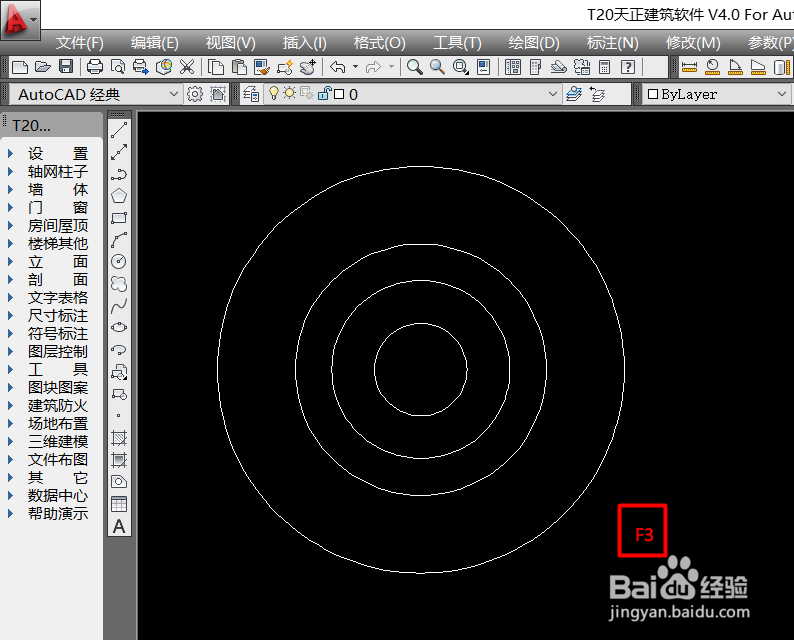Screen dimensions: 794x640
Task: Open the 视图(V) menu
Action: (x=230, y=43)
